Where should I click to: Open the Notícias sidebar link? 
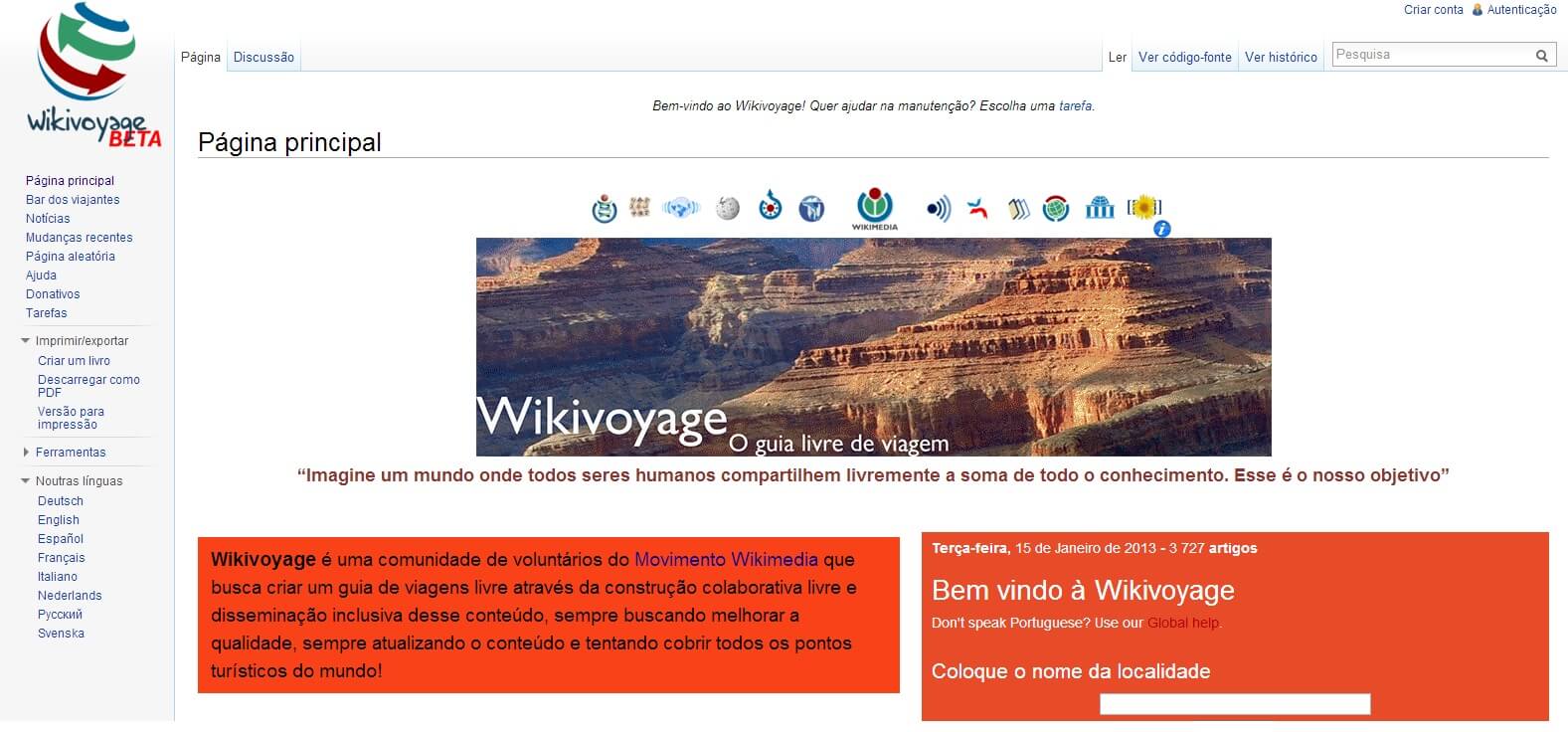pyautogui.click(x=48, y=219)
